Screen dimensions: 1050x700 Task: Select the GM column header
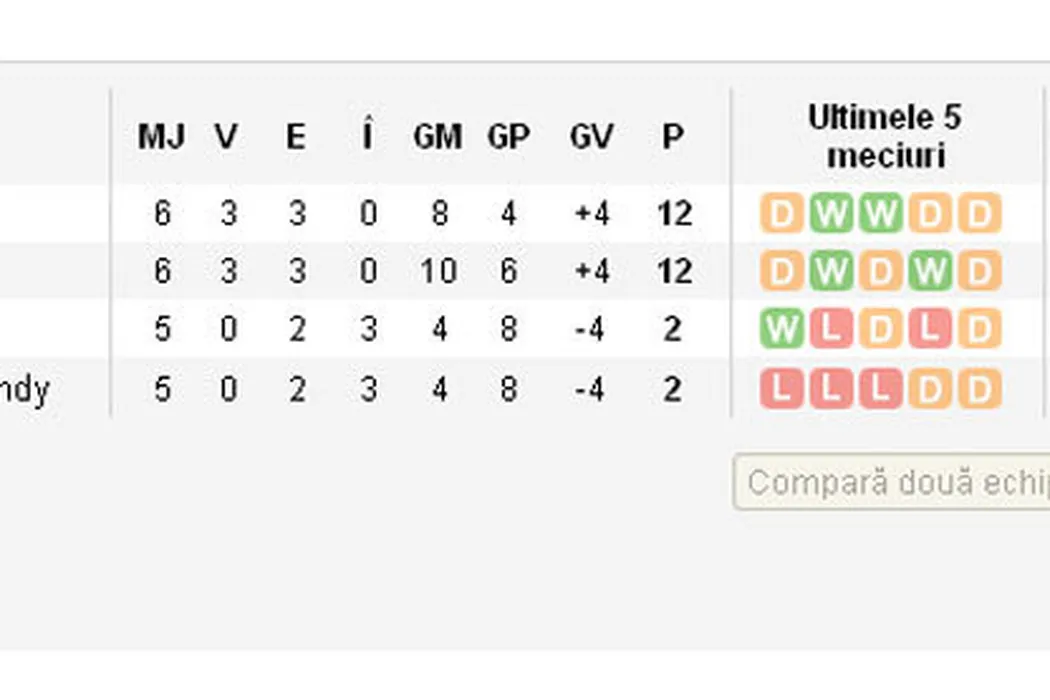tap(438, 137)
